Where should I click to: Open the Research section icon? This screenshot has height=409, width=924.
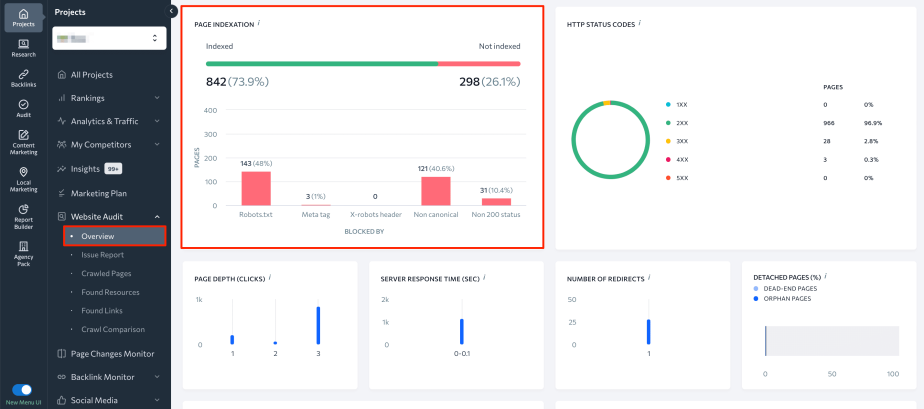point(23,48)
